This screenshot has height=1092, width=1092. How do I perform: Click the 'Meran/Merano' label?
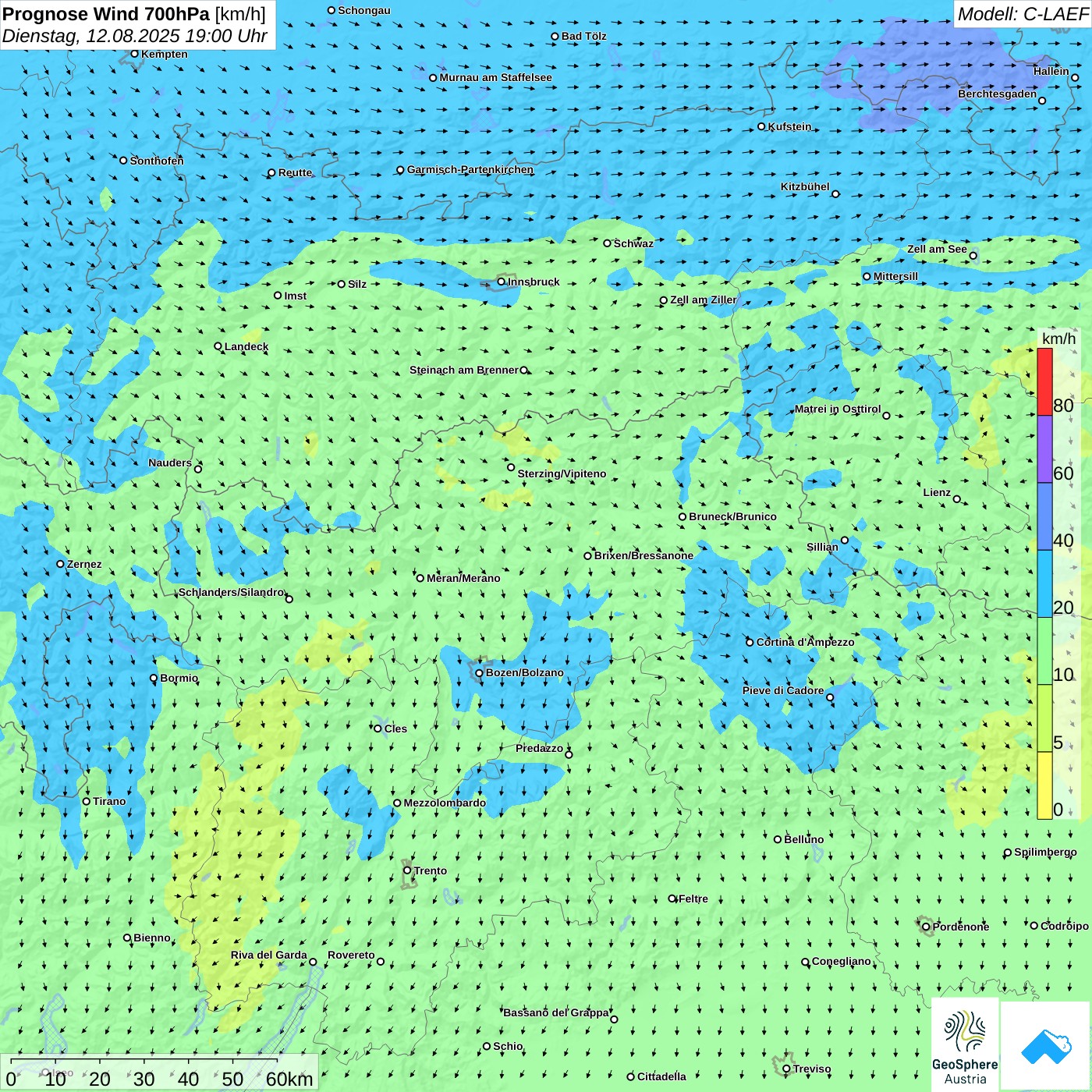point(463,578)
